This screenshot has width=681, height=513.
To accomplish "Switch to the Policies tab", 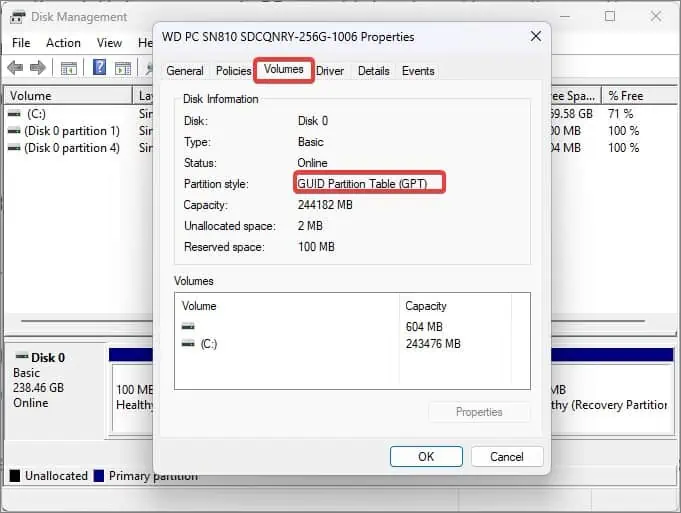I will 234,71.
